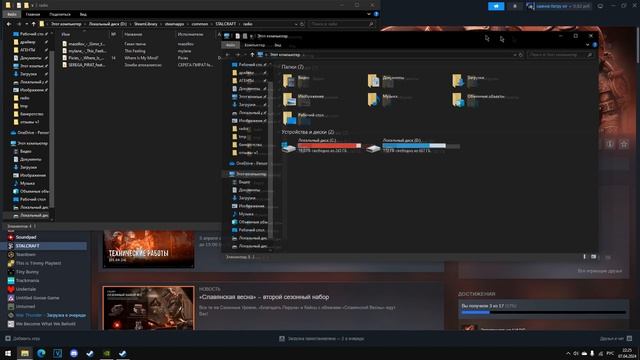
Task: Open help icon in Этот компьютер window
Action: [x=595, y=45]
